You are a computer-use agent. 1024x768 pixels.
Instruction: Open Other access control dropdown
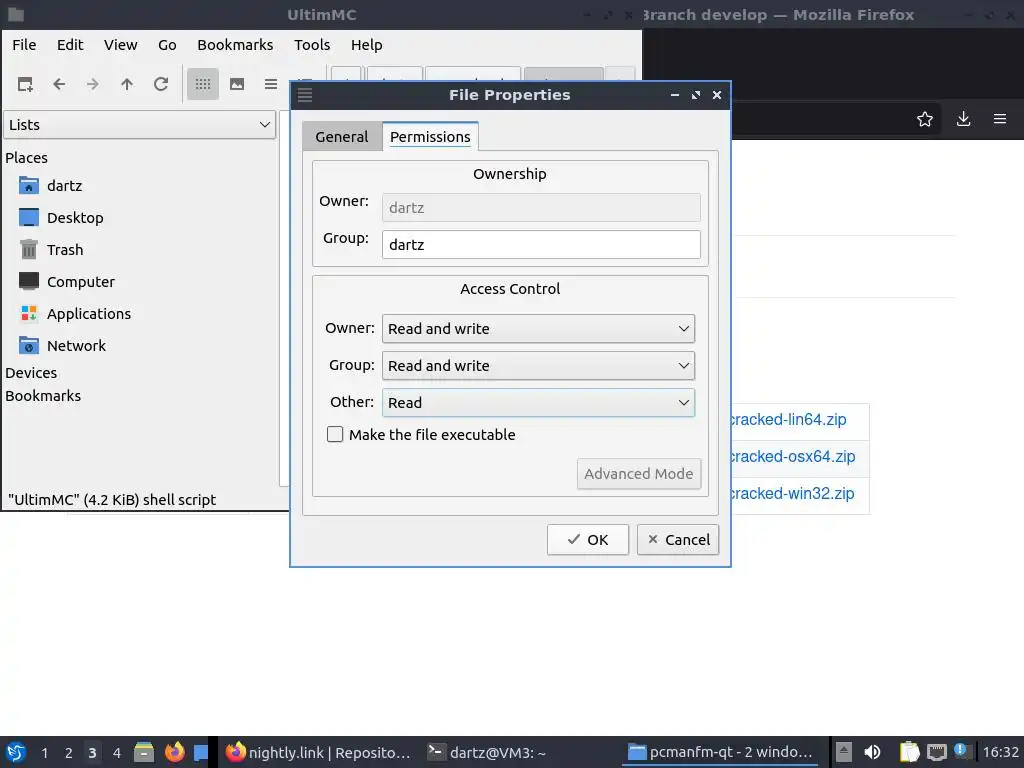click(x=538, y=403)
